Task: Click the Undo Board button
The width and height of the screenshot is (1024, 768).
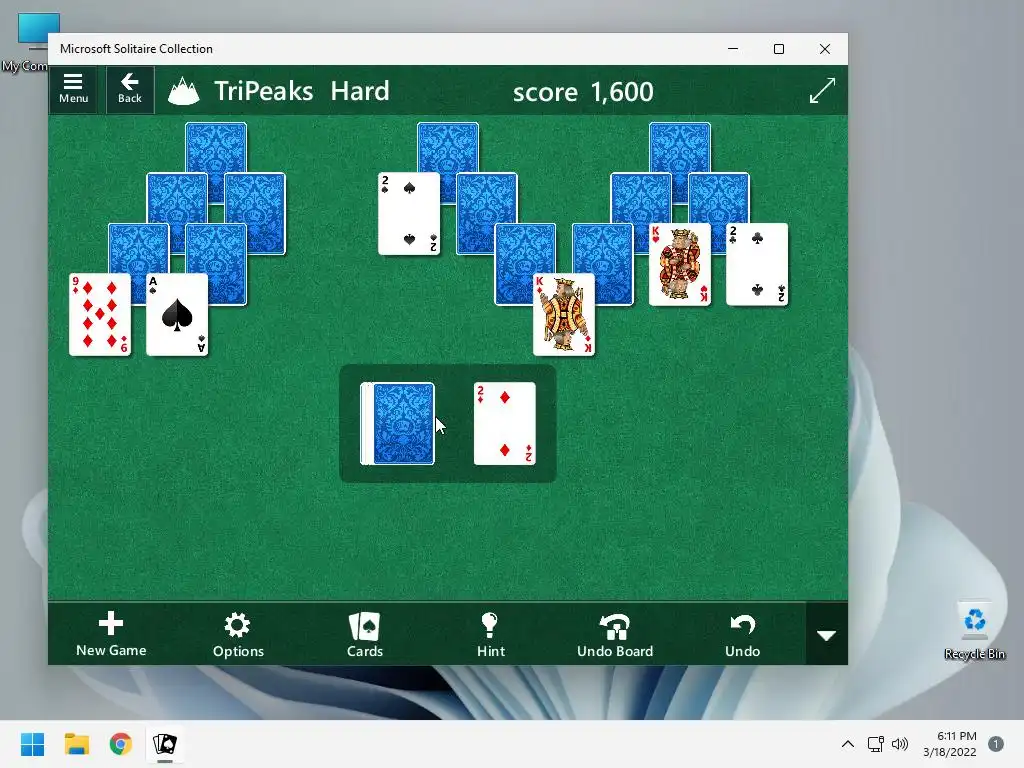Action: tap(615, 633)
